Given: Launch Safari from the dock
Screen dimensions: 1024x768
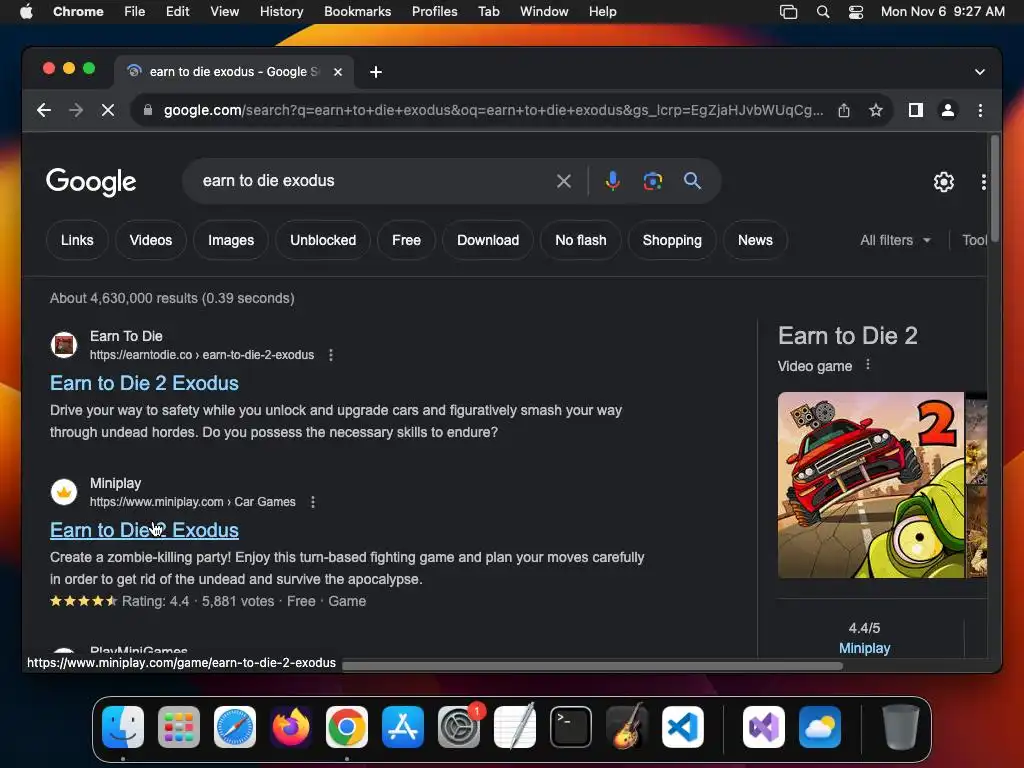Looking at the screenshot, I should pos(234,727).
